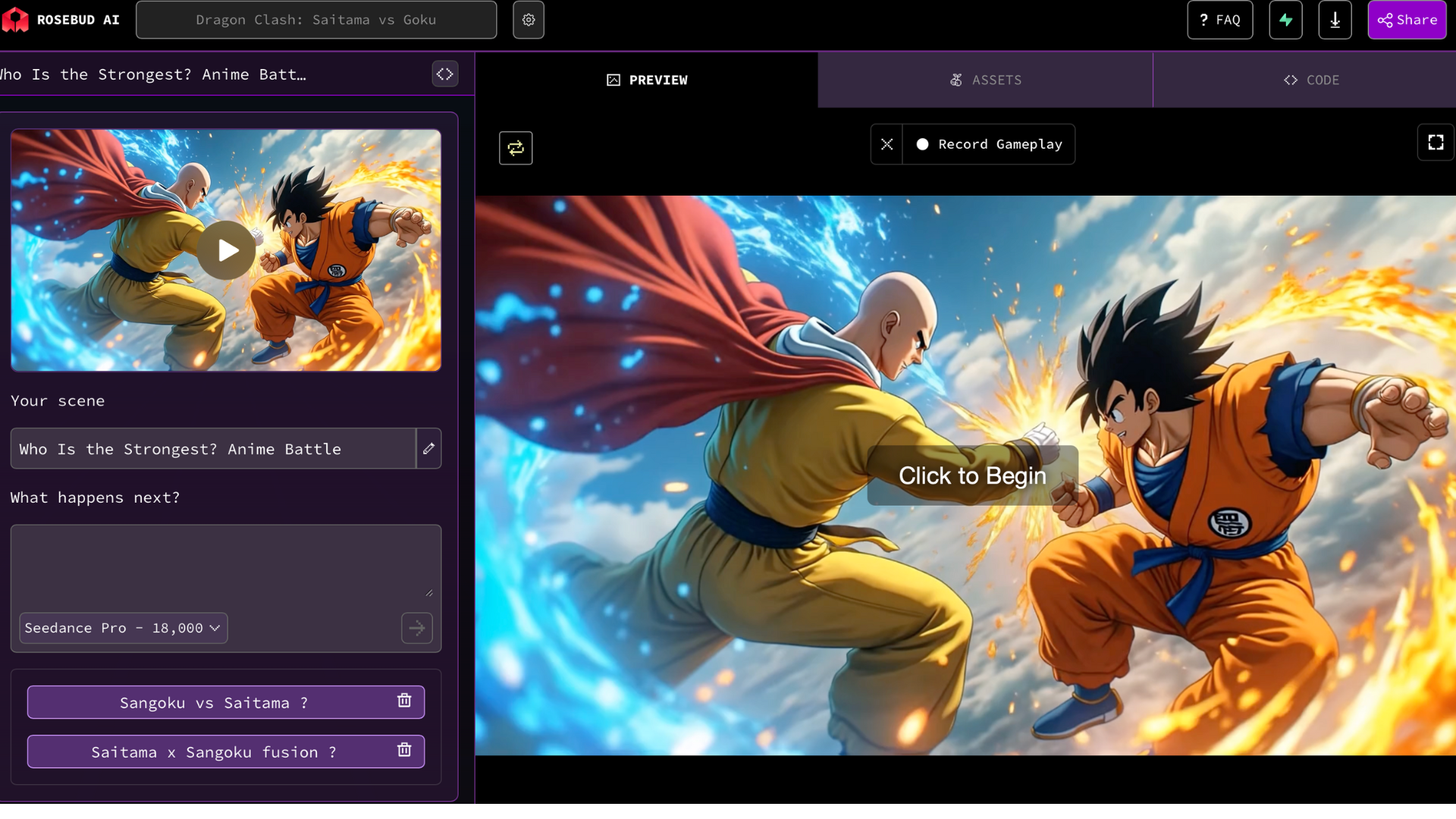1456x819 pixels.
Task: Open project settings gear icon
Action: pos(529,20)
